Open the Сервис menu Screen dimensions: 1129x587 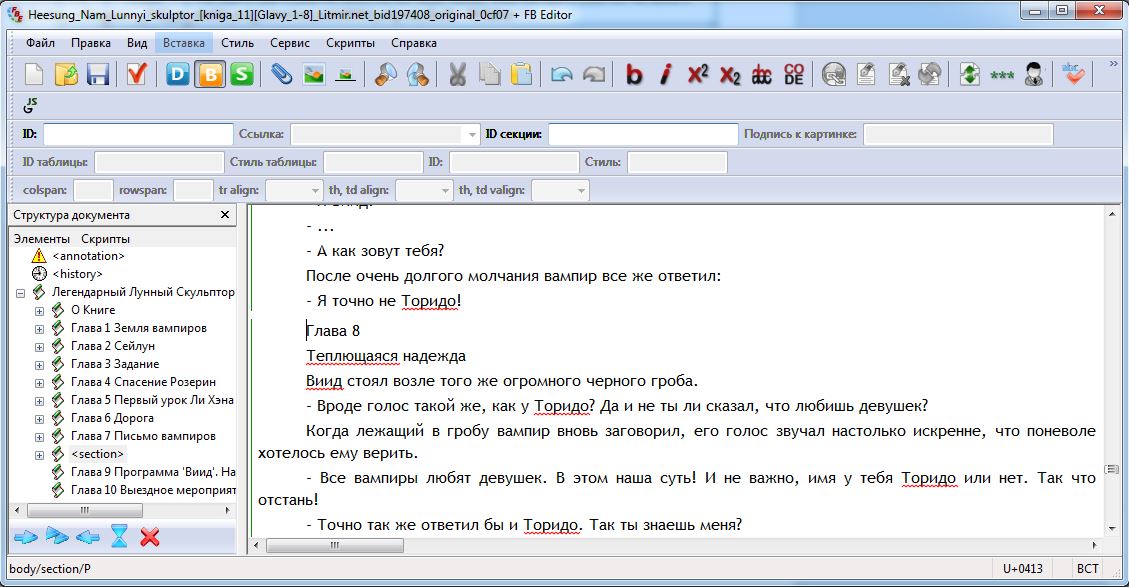click(x=290, y=43)
